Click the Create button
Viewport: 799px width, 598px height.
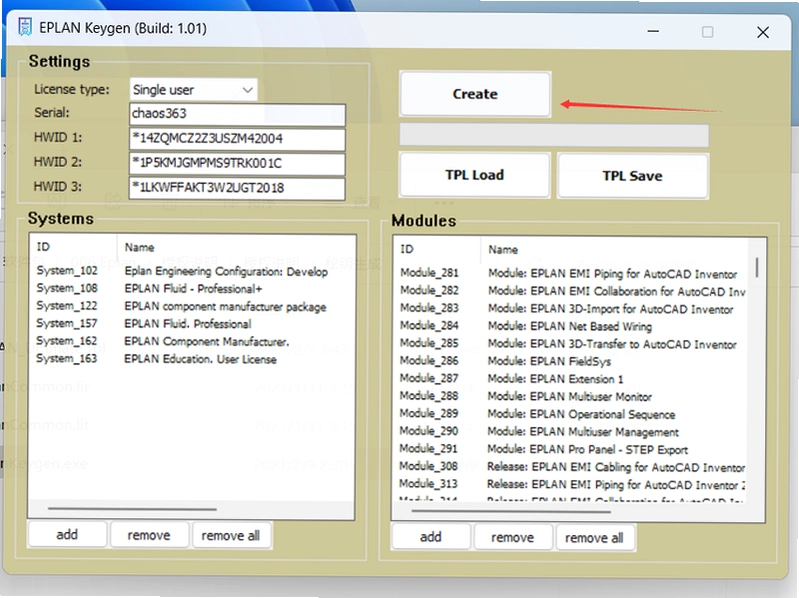click(x=475, y=94)
